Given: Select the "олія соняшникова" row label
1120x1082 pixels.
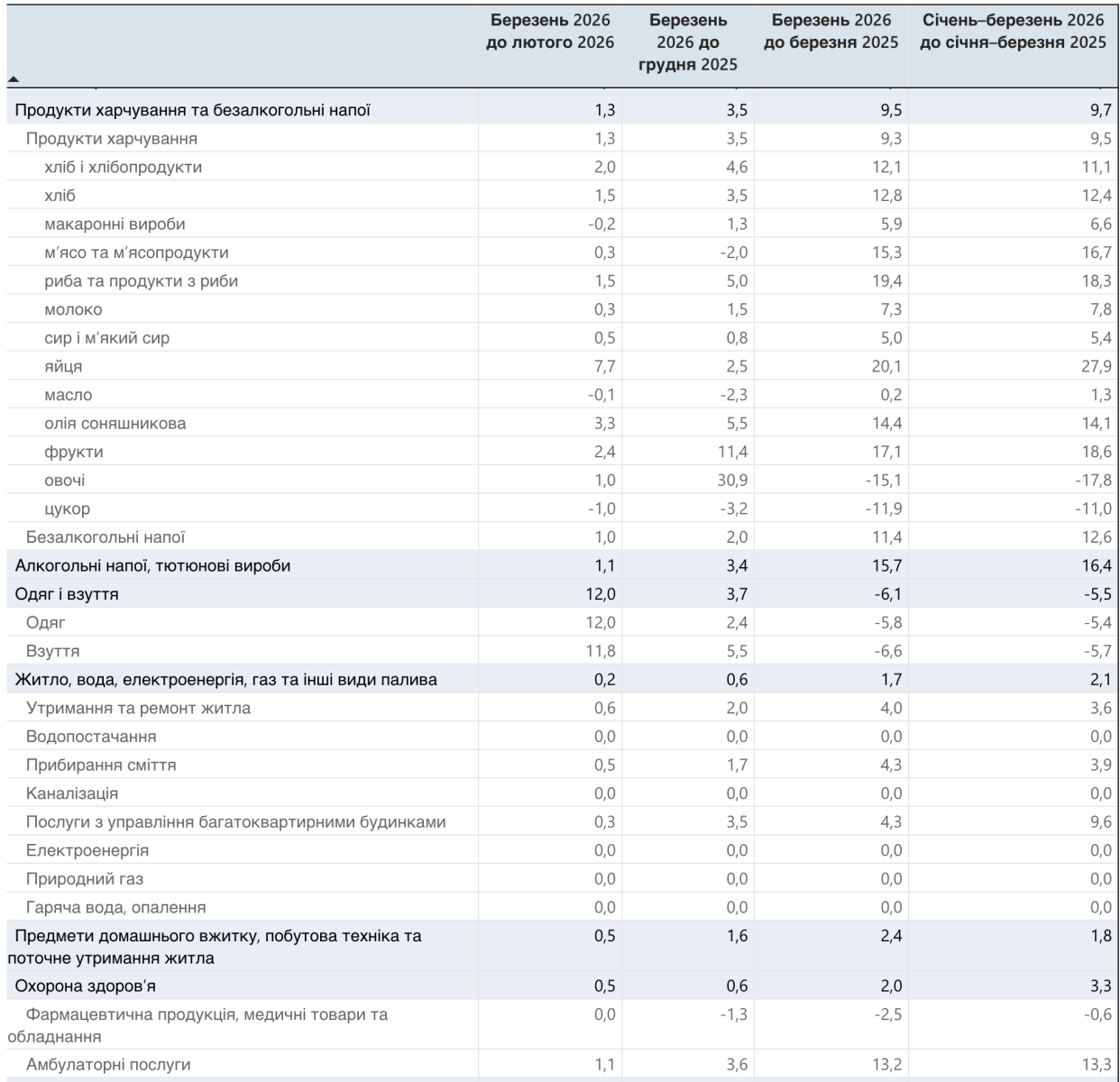Looking at the screenshot, I should [x=115, y=423].
